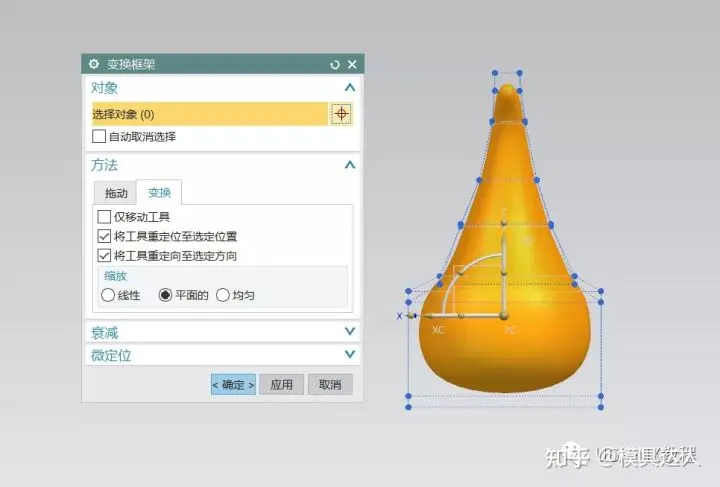Click the select object crosshair icon

[x=341, y=114]
